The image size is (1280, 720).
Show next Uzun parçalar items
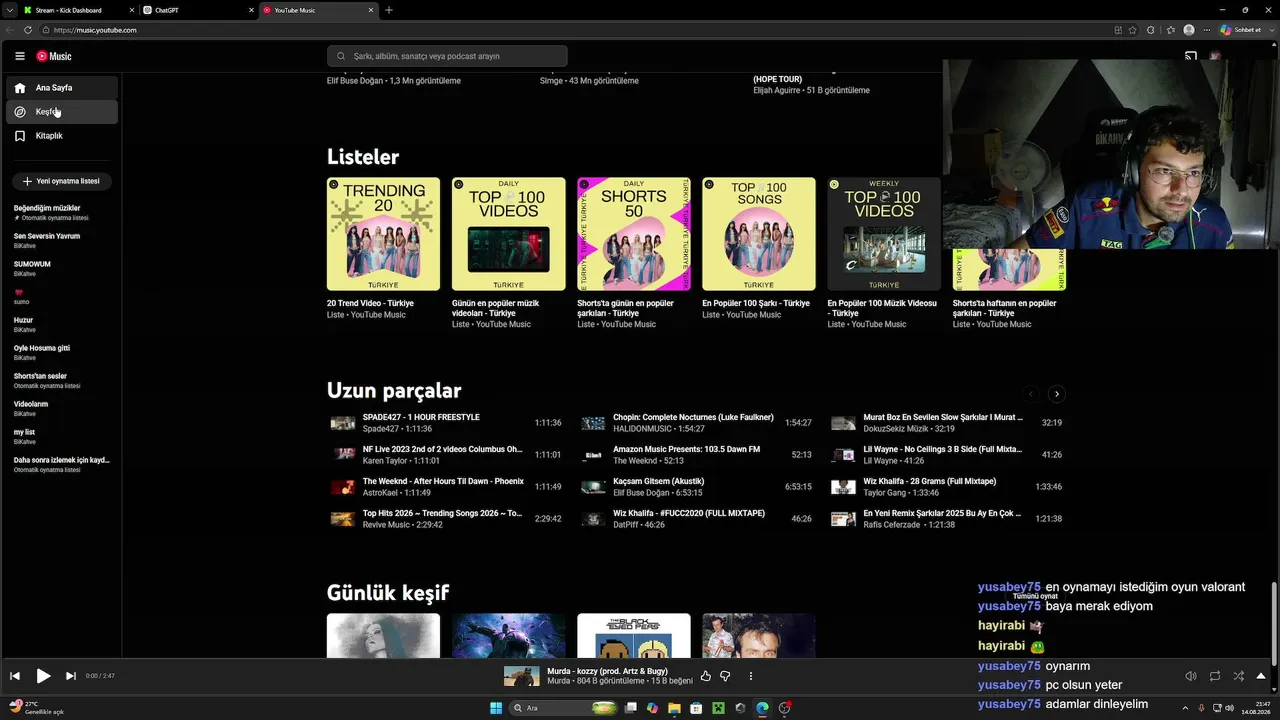(1056, 394)
